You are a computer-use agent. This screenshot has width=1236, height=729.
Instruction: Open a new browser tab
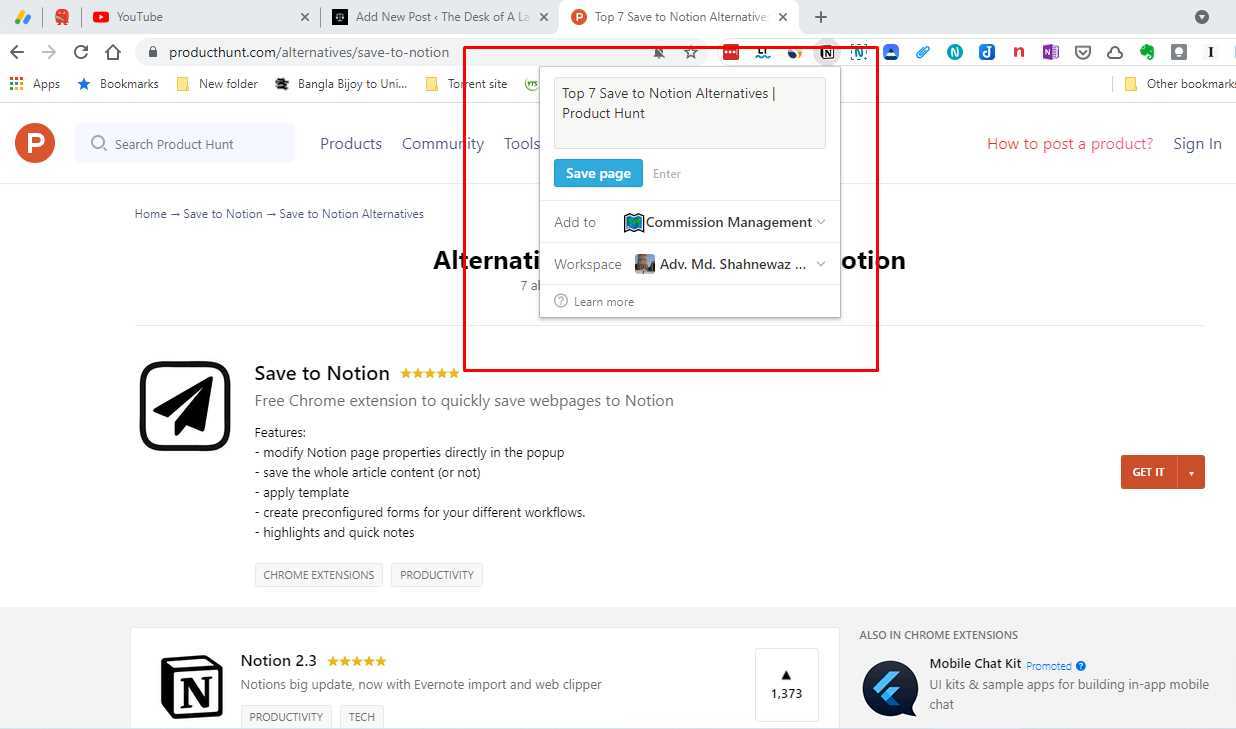click(821, 17)
